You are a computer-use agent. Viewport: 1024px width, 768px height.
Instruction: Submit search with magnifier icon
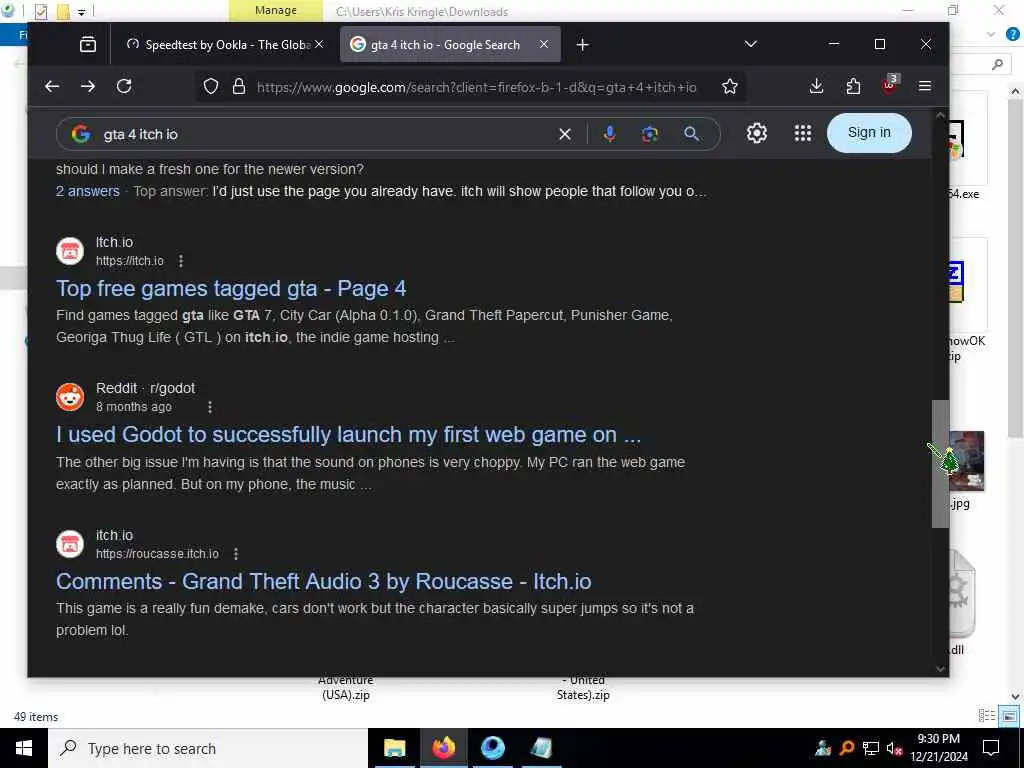pos(692,134)
